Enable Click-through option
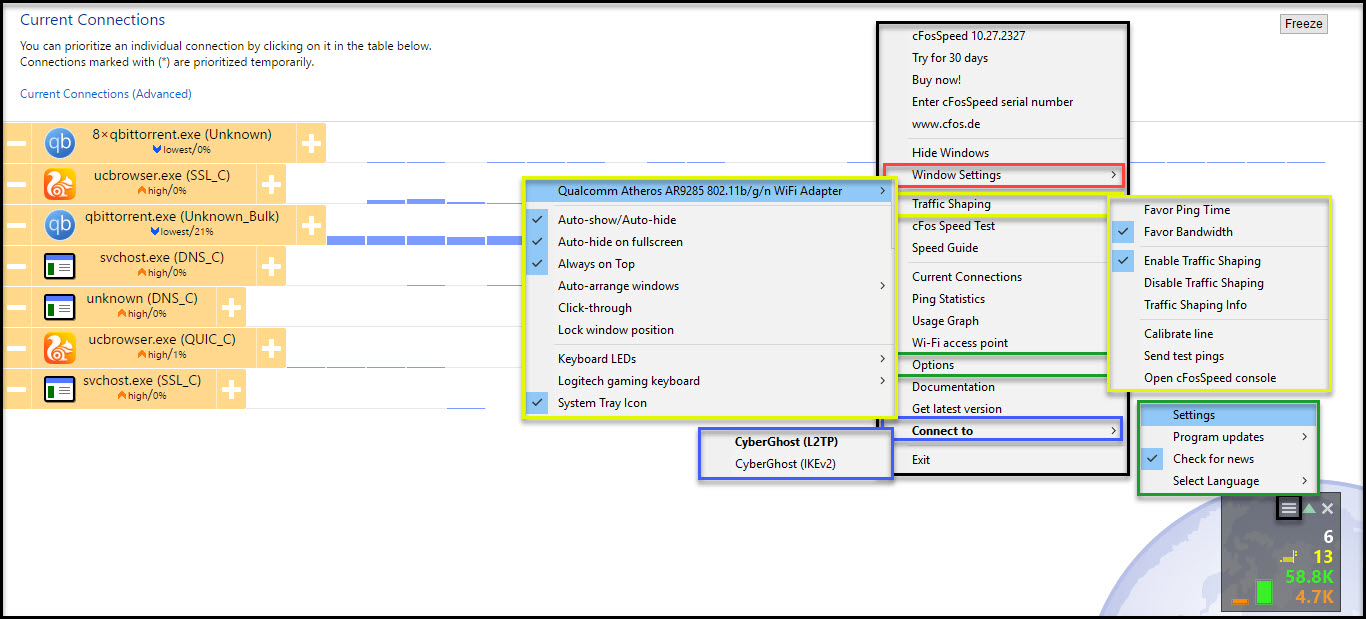 708,308
